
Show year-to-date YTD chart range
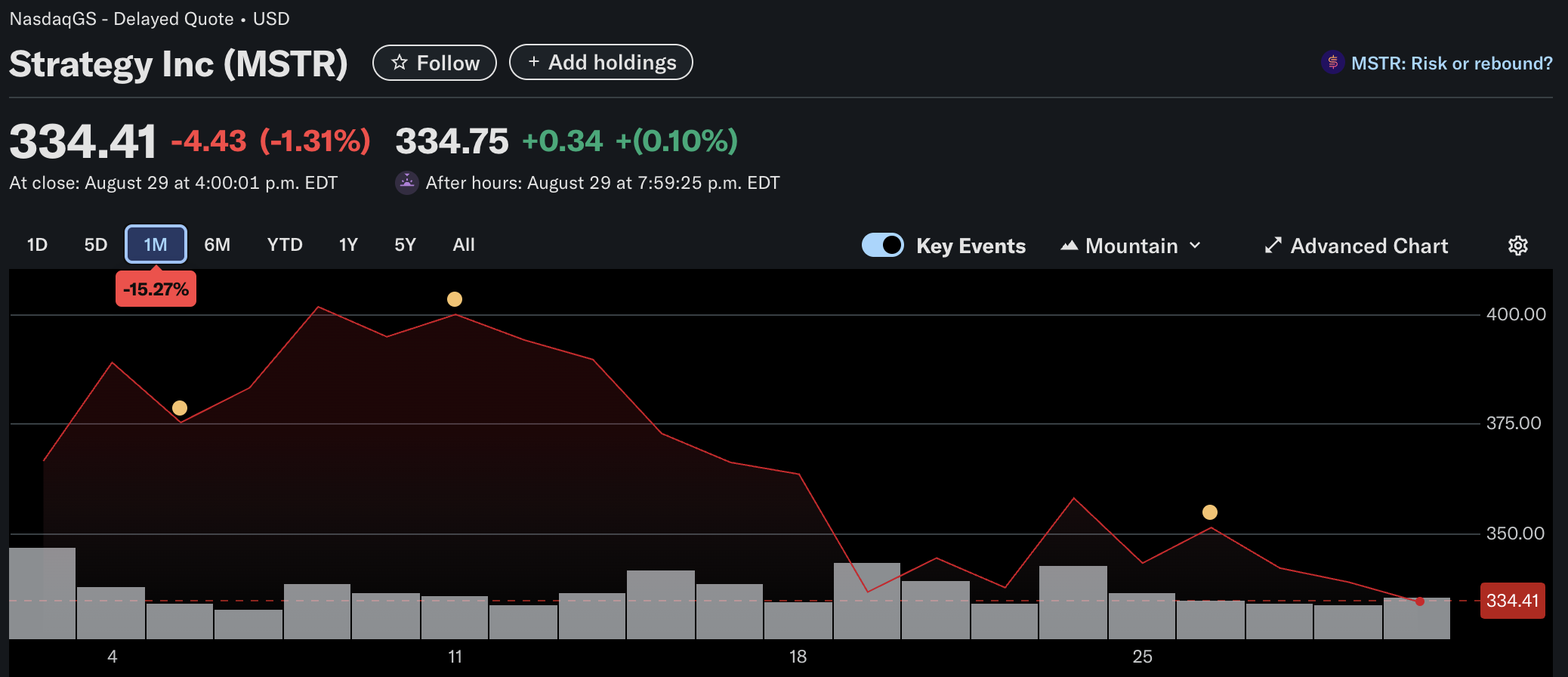pyautogui.click(x=285, y=245)
